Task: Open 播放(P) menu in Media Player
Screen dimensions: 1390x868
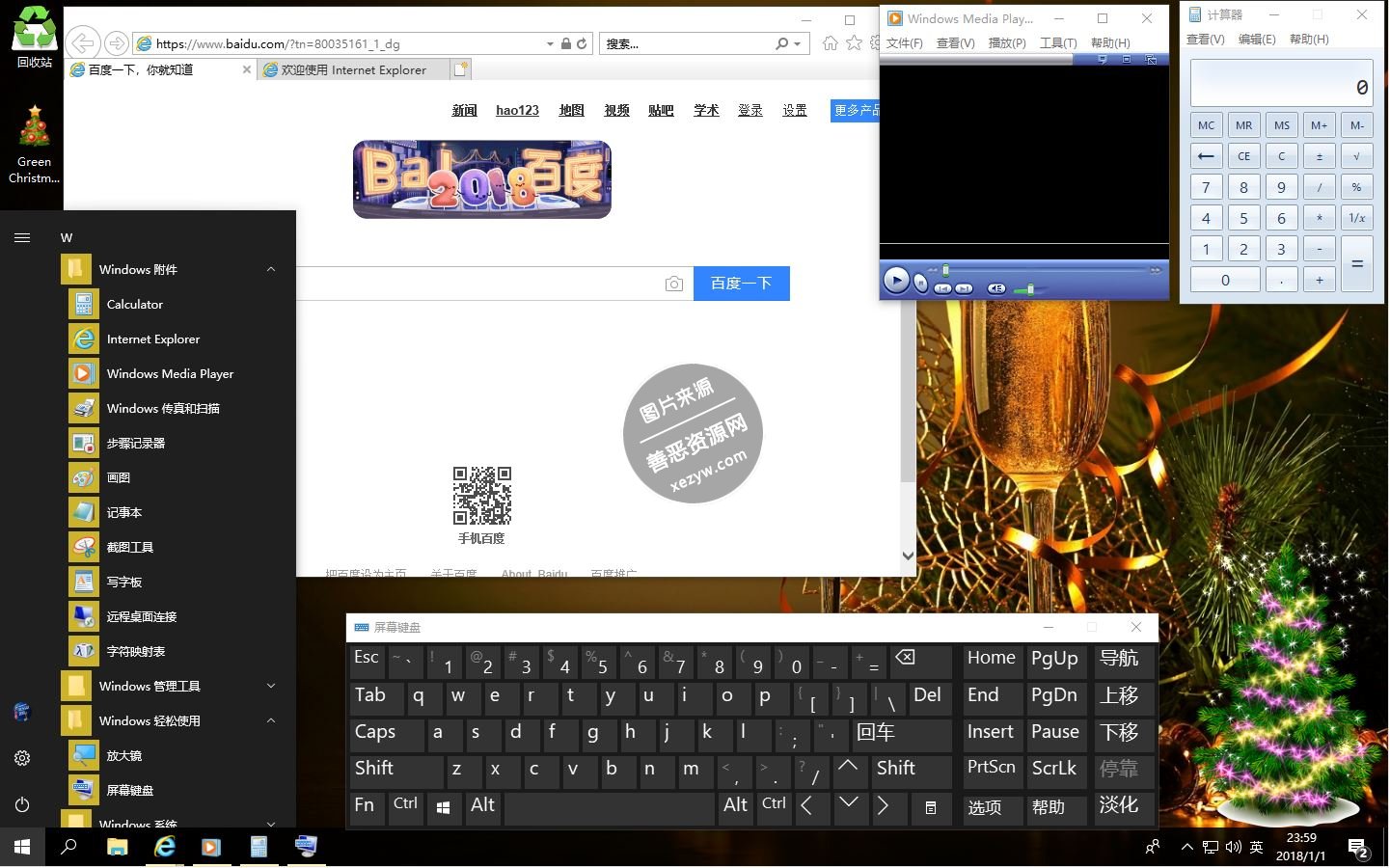Action: pyautogui.click(x=1007, y=43)
